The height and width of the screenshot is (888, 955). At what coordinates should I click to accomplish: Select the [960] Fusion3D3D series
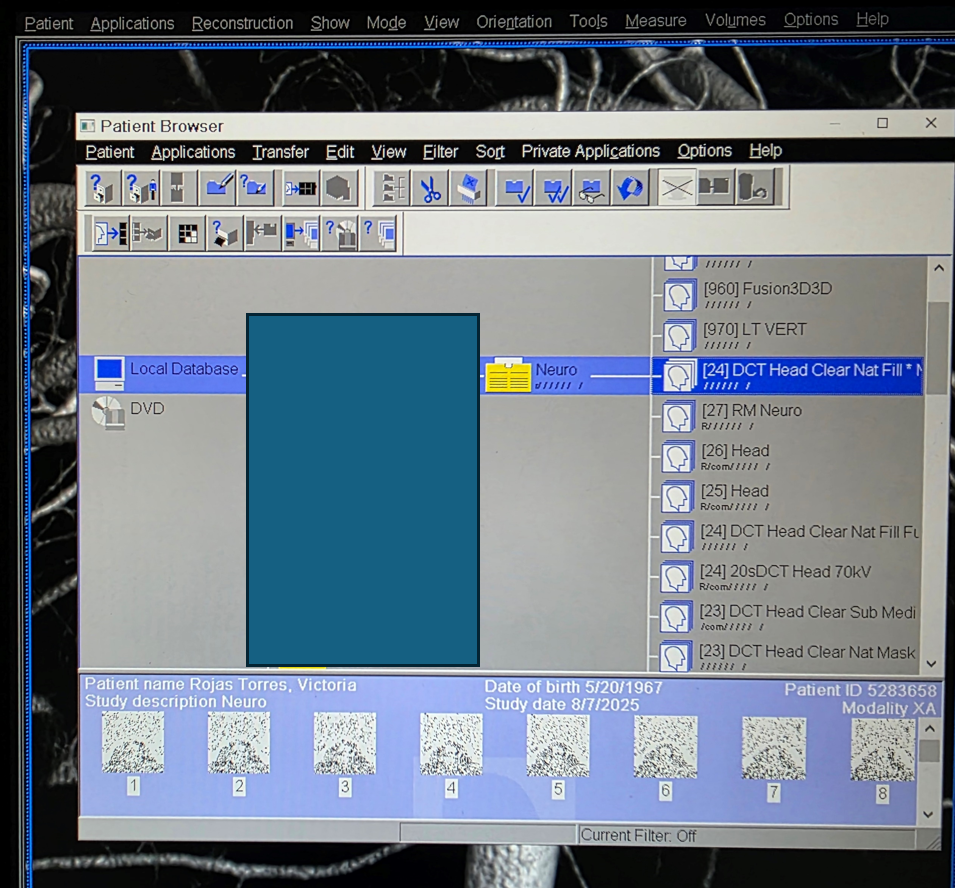pos(766,289)
